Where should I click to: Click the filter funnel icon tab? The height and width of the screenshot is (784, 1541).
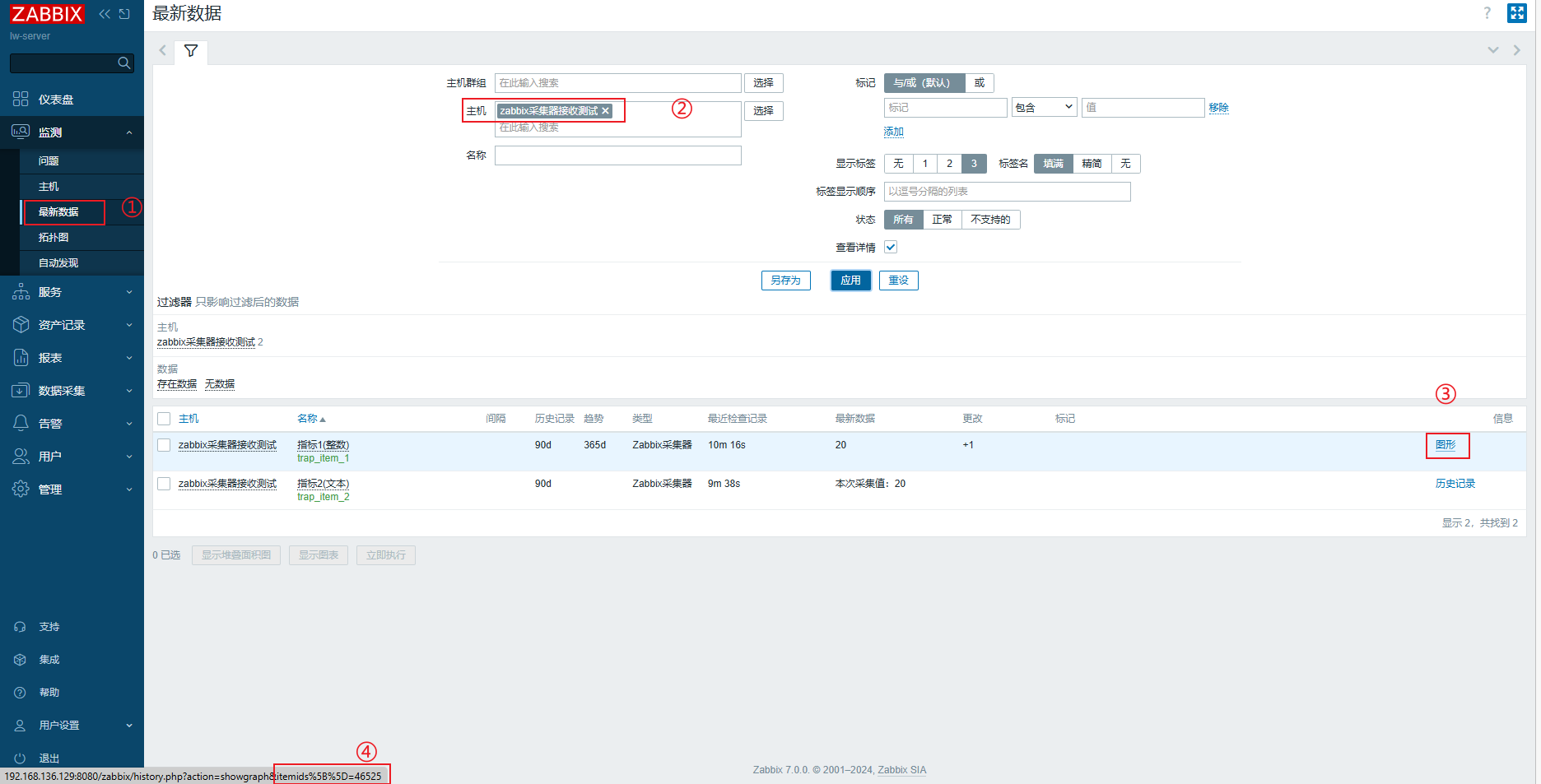tap(191, 51)
